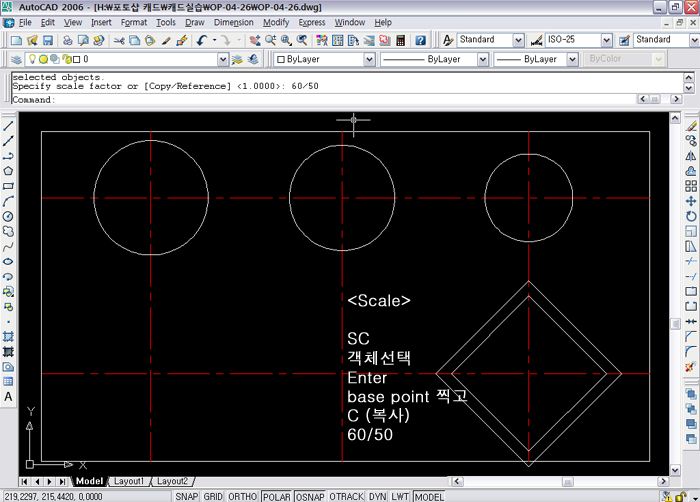700x502 pixels.
Task: Click the Mirror modify tool
Action: tap(691, 156)
